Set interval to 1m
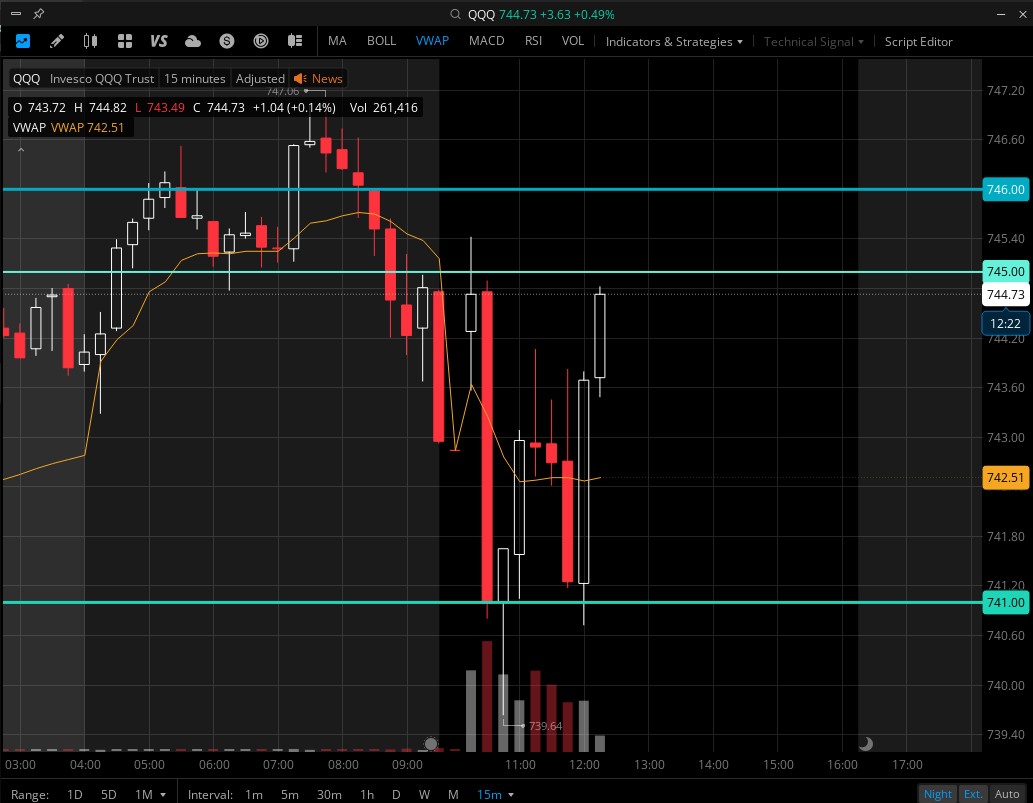 click(254, 794)
